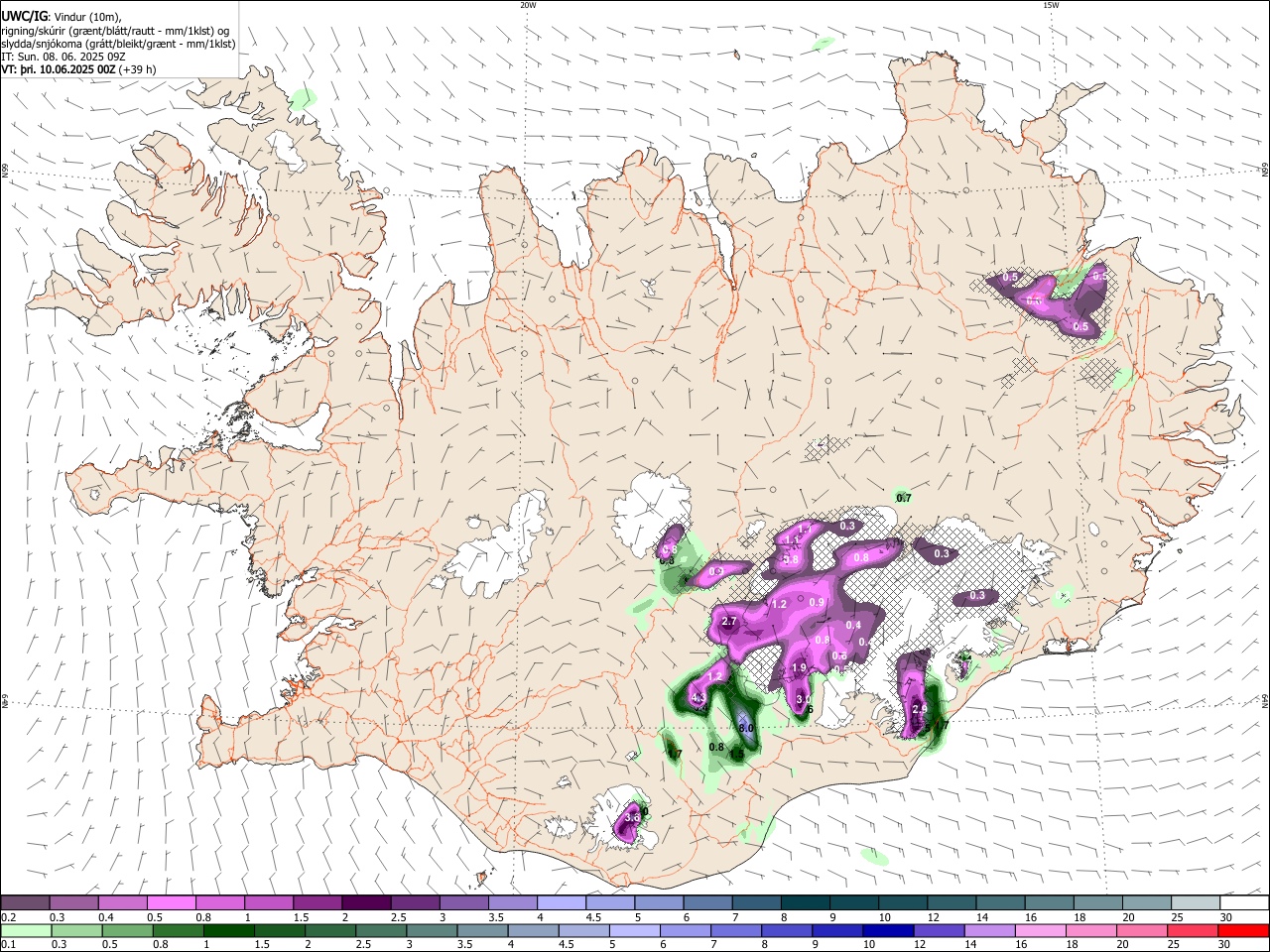1270x952 pixels.
Task: Click the darkest green 1–1.5 rain legend swatch
Action: tap(229, 930)
